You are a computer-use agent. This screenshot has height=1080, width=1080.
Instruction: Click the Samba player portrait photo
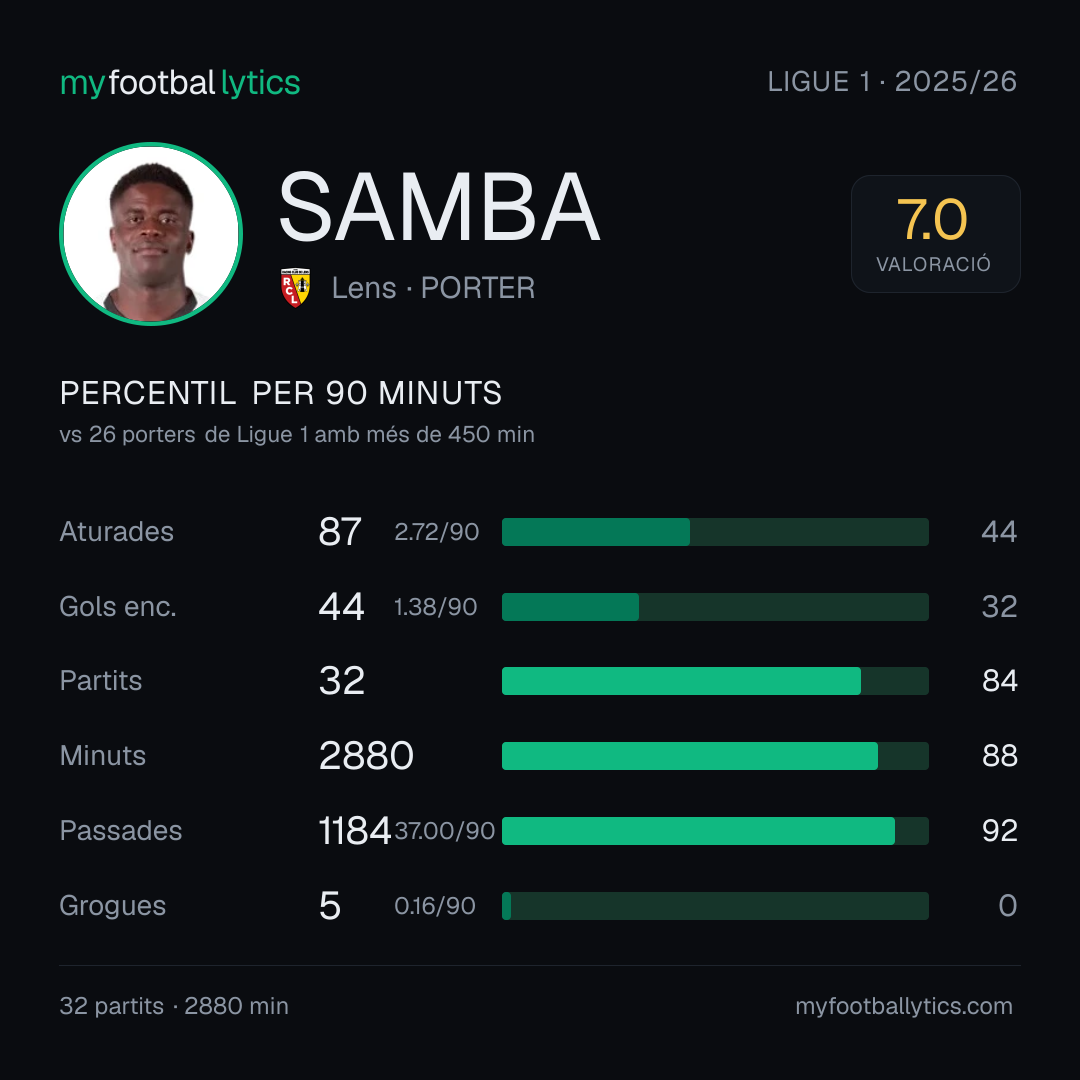[x=151, y=233]
